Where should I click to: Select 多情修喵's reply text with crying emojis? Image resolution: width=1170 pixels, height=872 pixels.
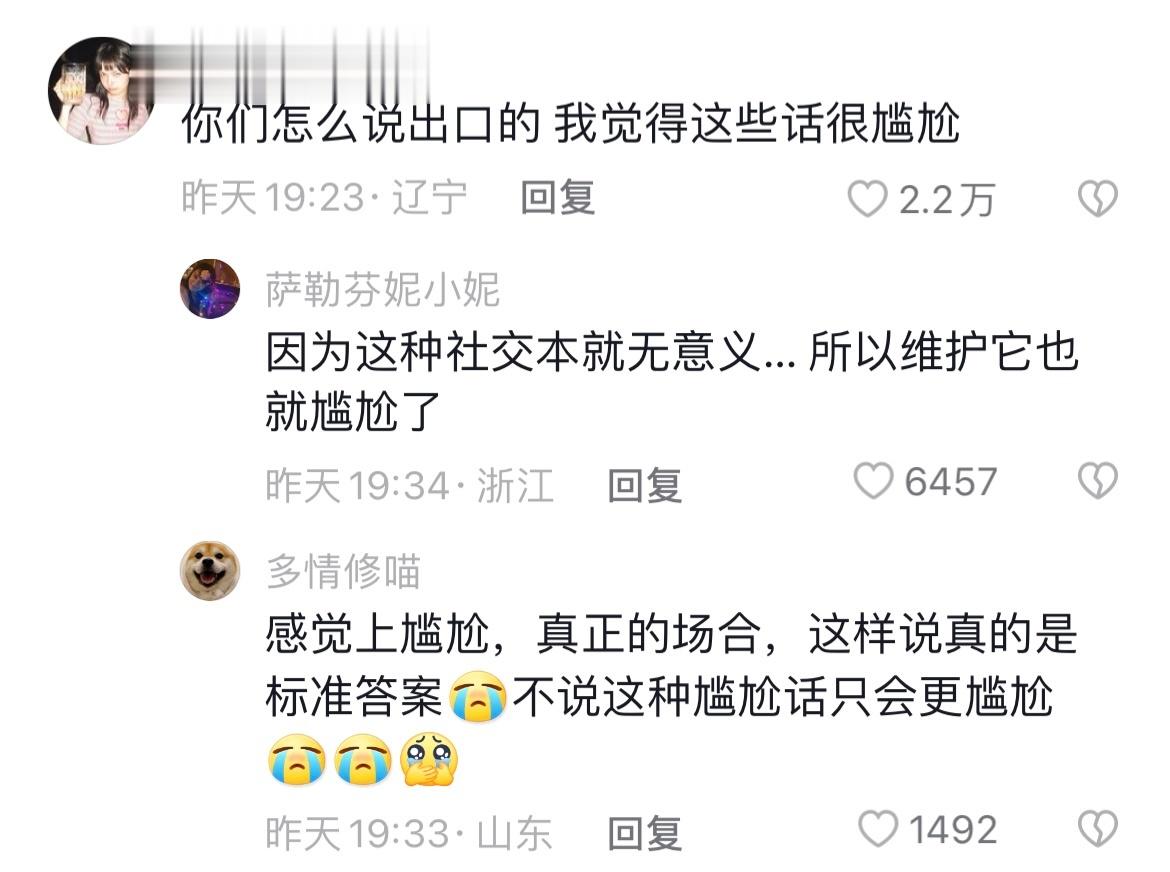tap(672, 698)
